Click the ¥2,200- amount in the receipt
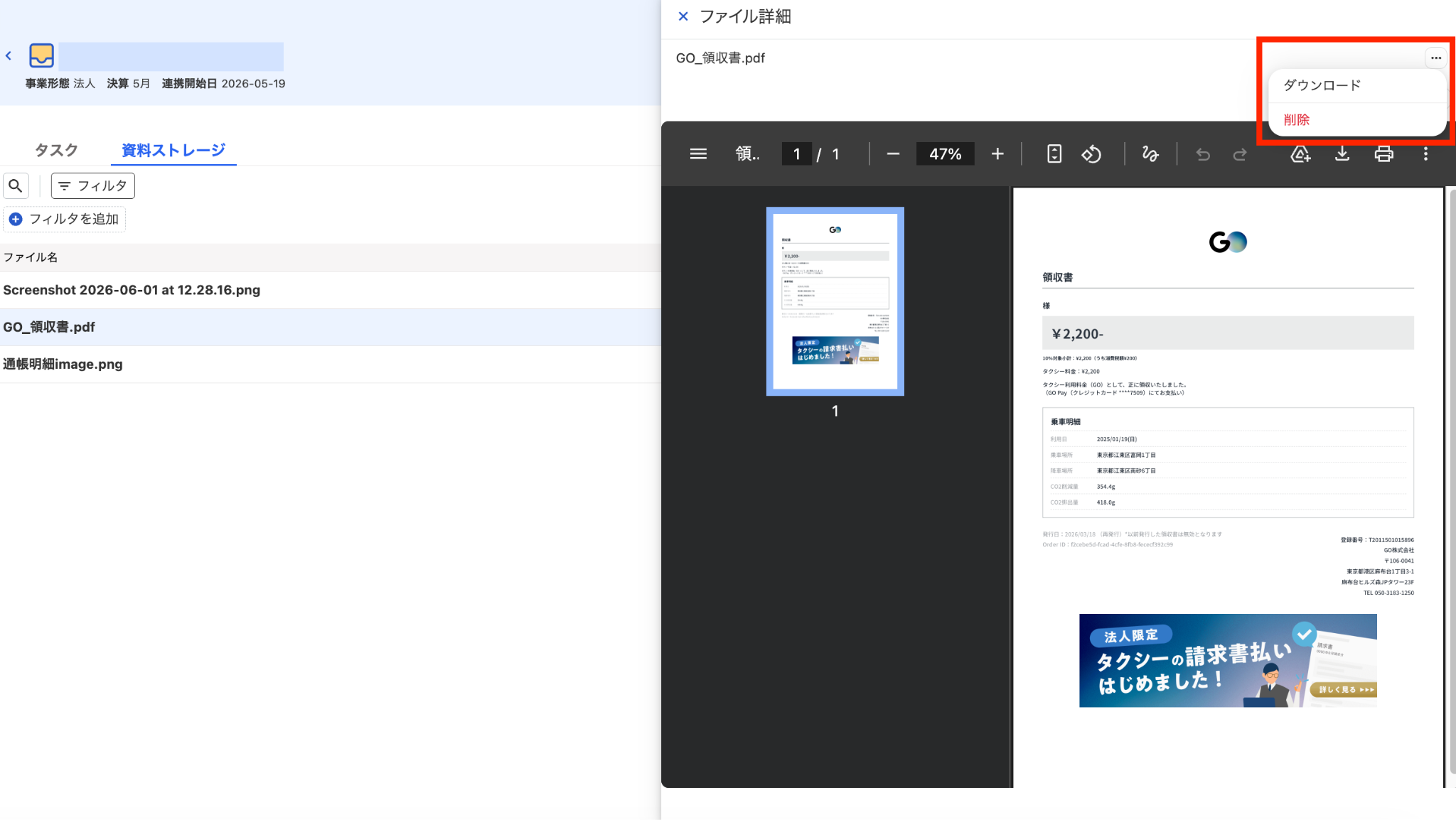This screenshot has height=820, width=1456. pyautogui.click(x=1078, y=334)
